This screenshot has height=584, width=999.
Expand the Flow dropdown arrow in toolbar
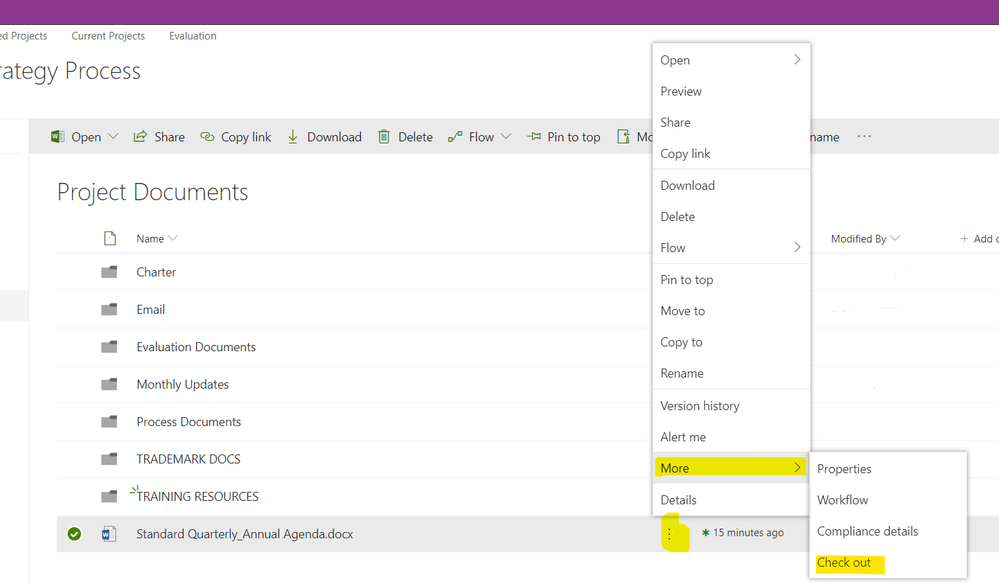point(506,136)
